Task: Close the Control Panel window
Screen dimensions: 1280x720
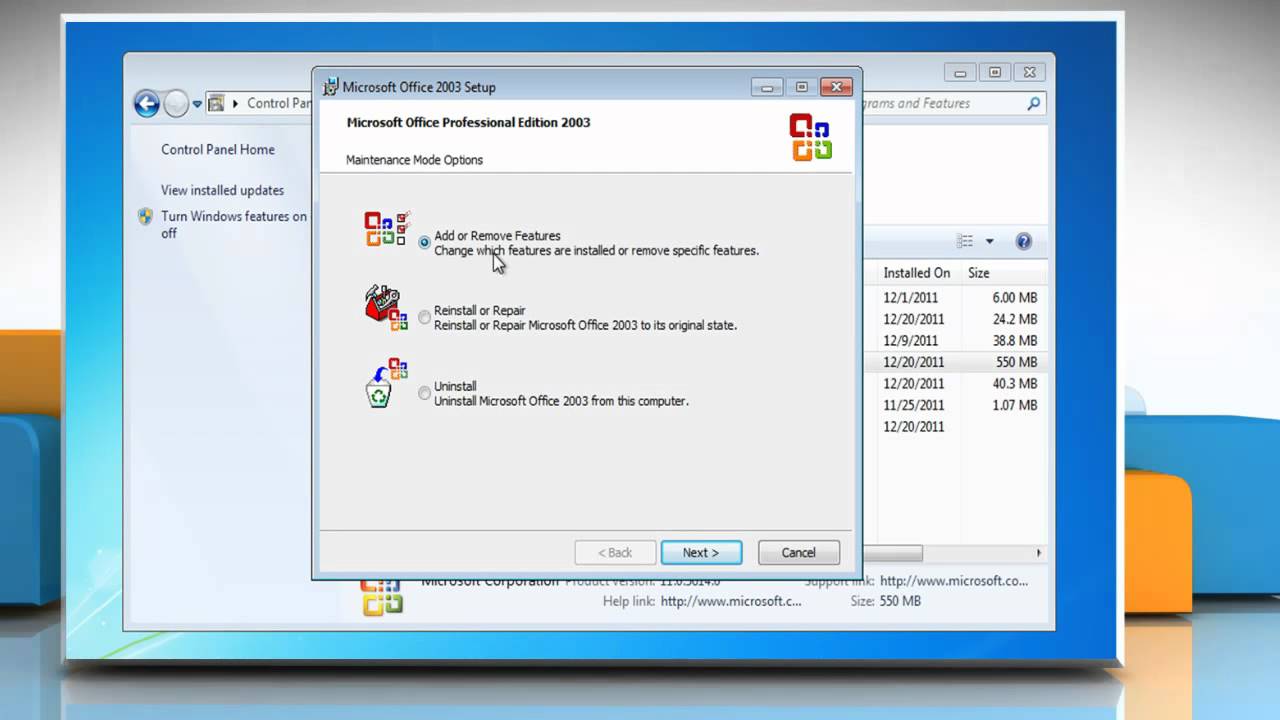Action: tap(1030, 72)
